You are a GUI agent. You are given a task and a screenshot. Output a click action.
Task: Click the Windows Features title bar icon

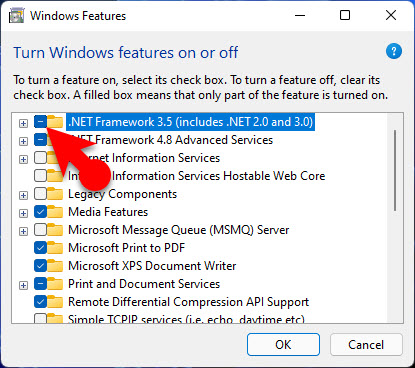pyautogui.click(x=17, y=16)
